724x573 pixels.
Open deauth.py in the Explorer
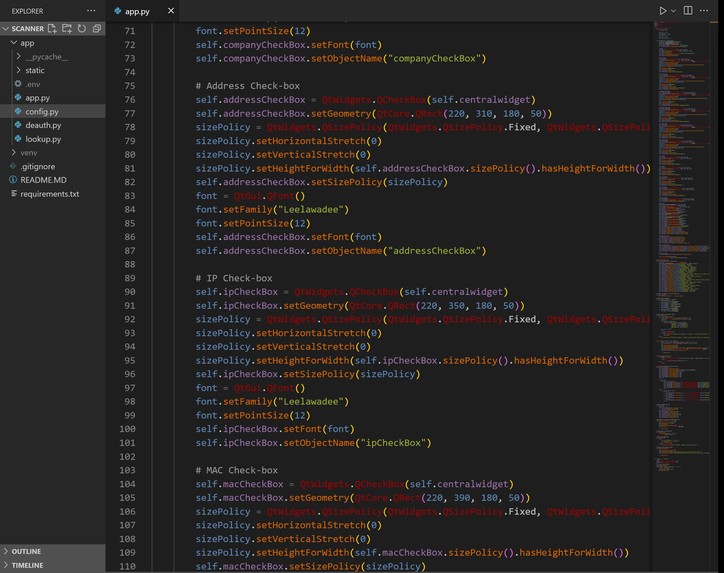click(x=43, y=125)
